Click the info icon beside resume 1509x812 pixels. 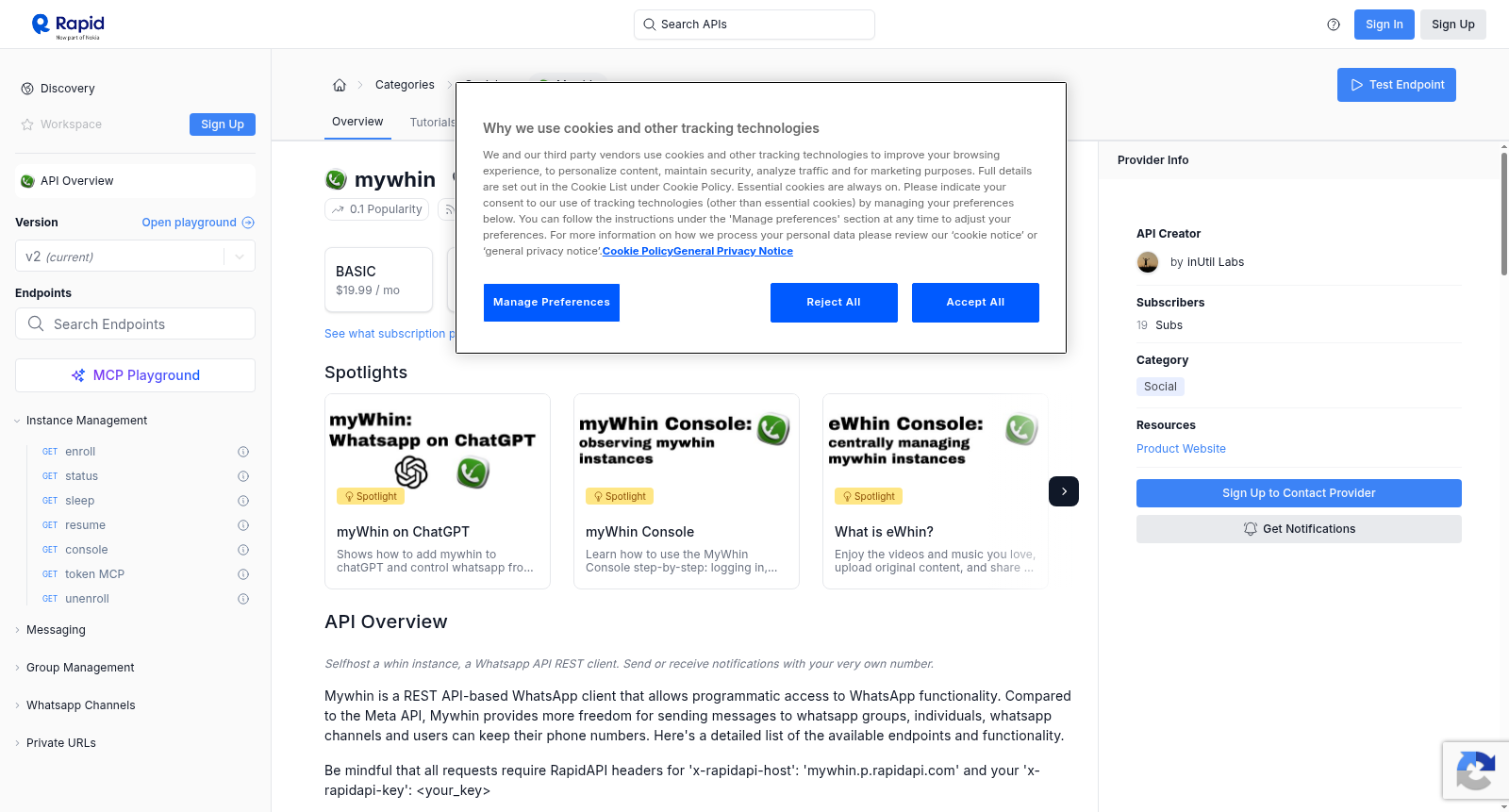[243, 525]
